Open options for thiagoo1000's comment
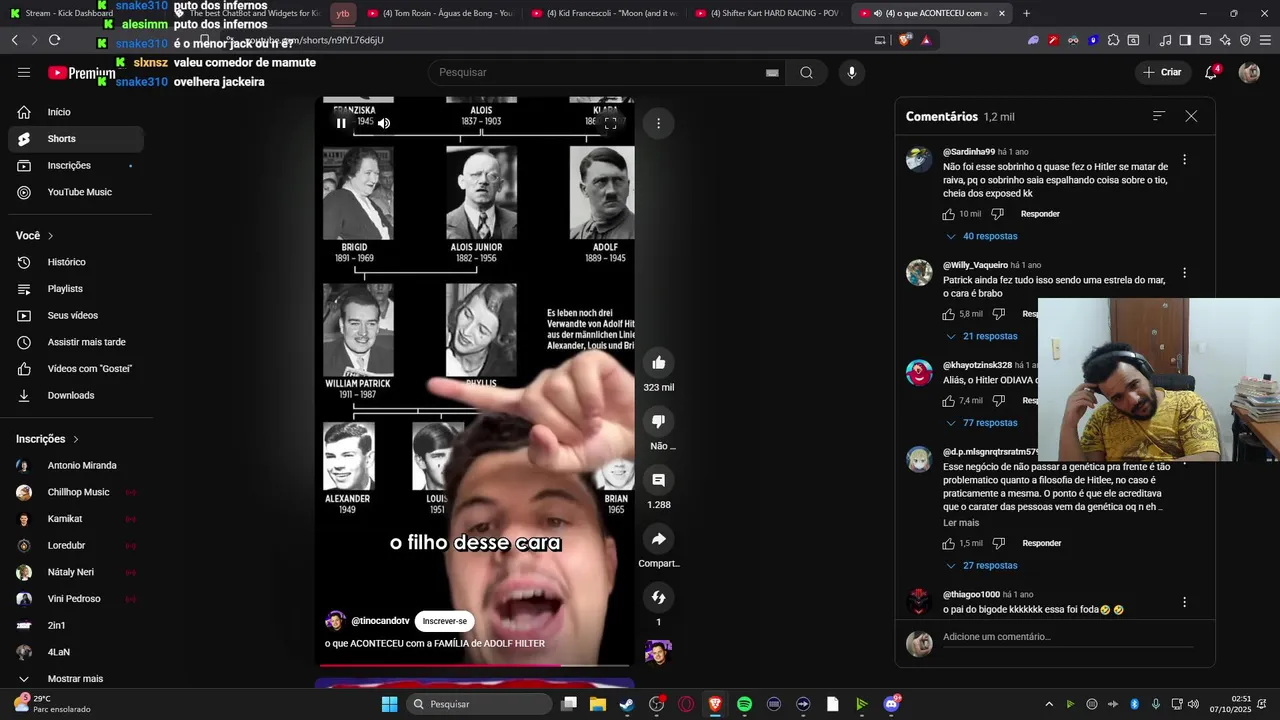 [1184, 602]
